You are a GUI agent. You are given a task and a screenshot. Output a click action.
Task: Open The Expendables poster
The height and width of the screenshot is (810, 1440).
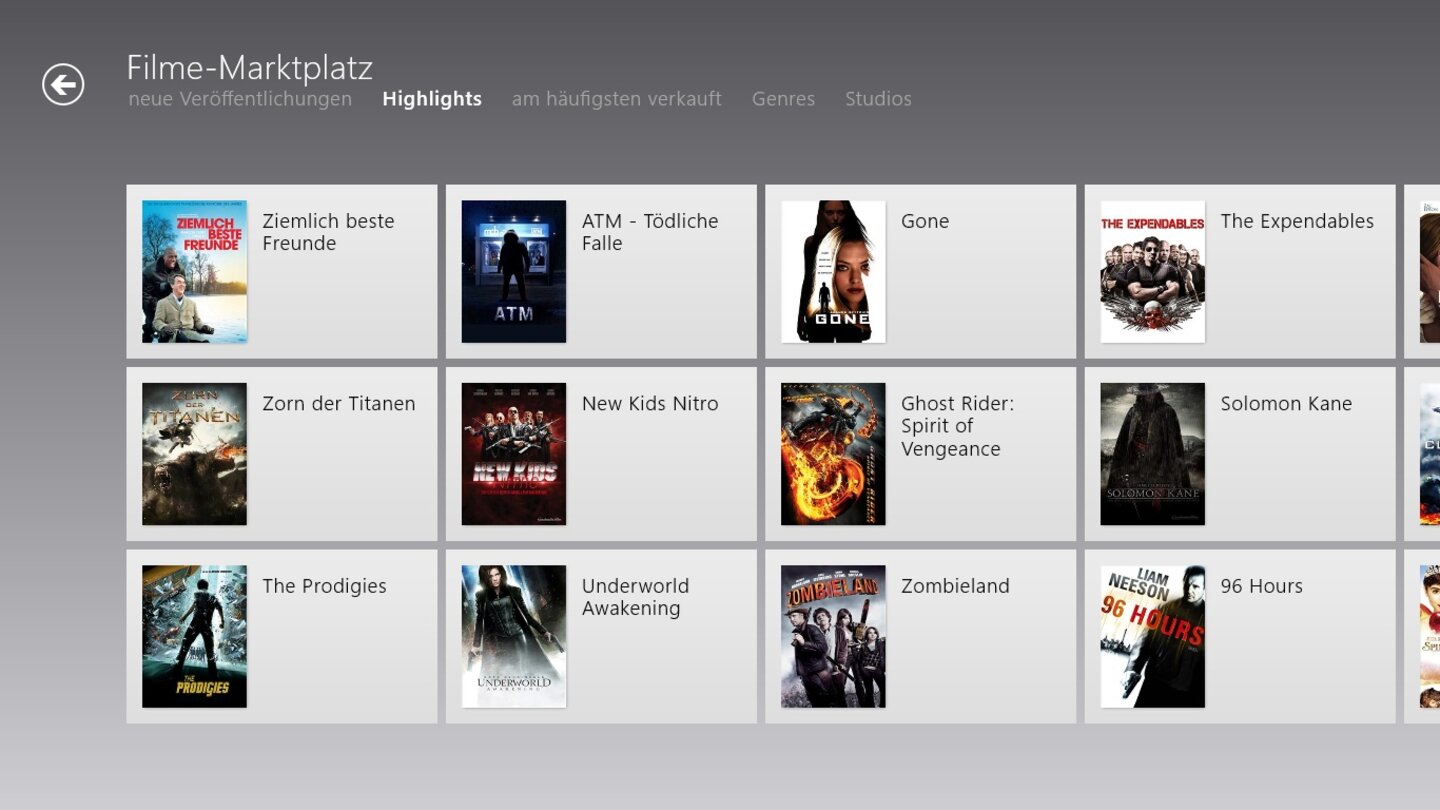pyautogui.click(x=1153, y=272)
